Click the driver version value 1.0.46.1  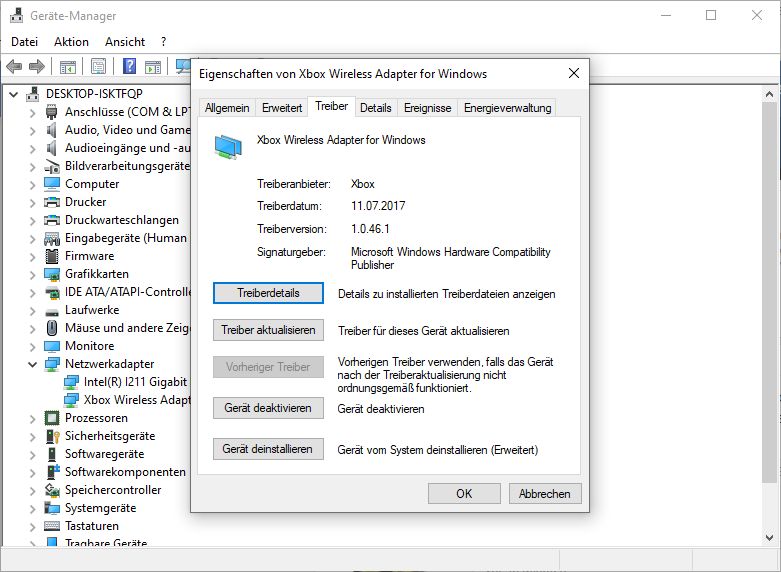[x=370, y=229]
